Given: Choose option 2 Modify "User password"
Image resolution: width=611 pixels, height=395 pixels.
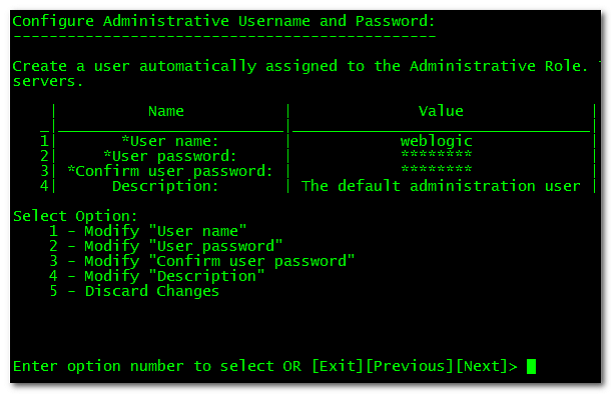Looking at the screenshot, I should 166,246.
